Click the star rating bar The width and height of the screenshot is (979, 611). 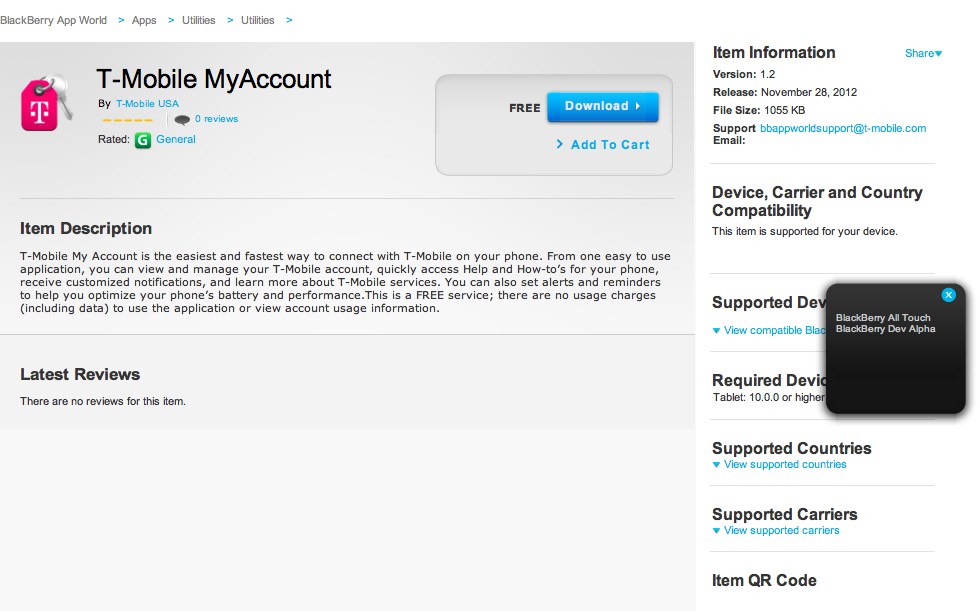tap(127, 120)
